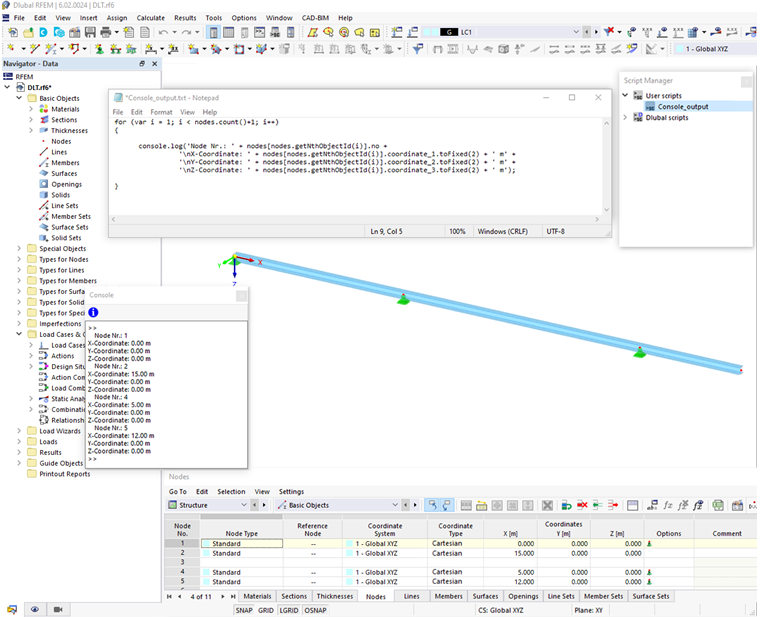This screenshot has height=617, width=760.
Task: Open the CAD-BIM menu
Action: click(315, 18)
